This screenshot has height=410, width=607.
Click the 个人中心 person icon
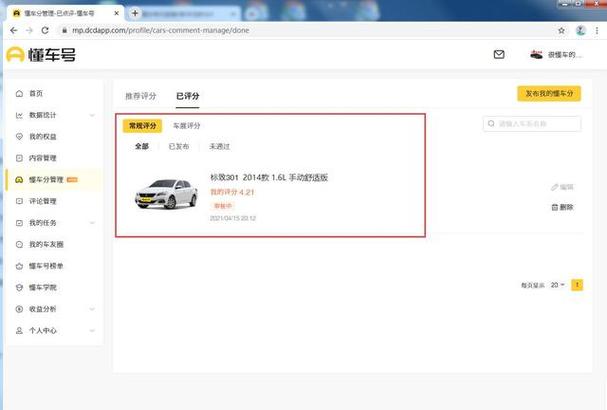19,331
